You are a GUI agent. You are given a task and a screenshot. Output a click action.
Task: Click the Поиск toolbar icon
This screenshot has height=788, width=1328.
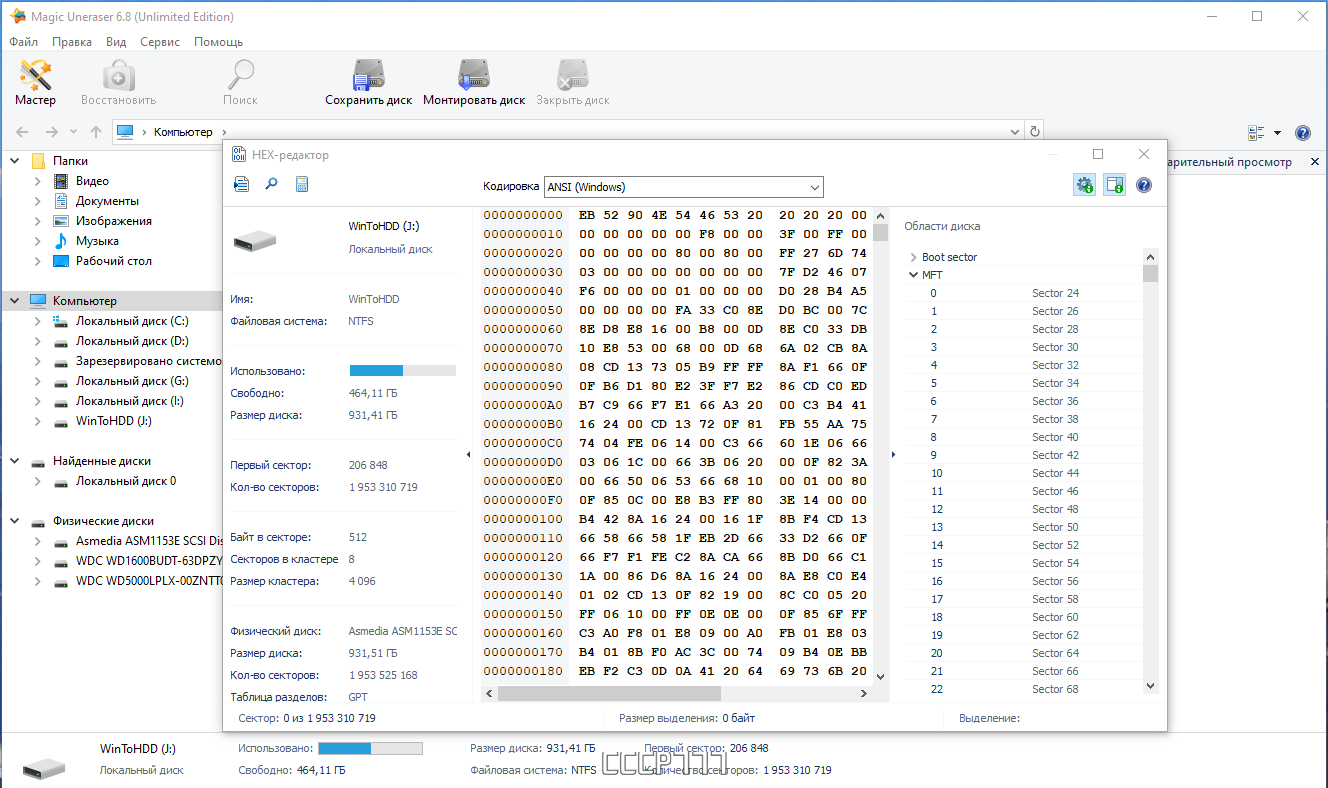(240, 82)
